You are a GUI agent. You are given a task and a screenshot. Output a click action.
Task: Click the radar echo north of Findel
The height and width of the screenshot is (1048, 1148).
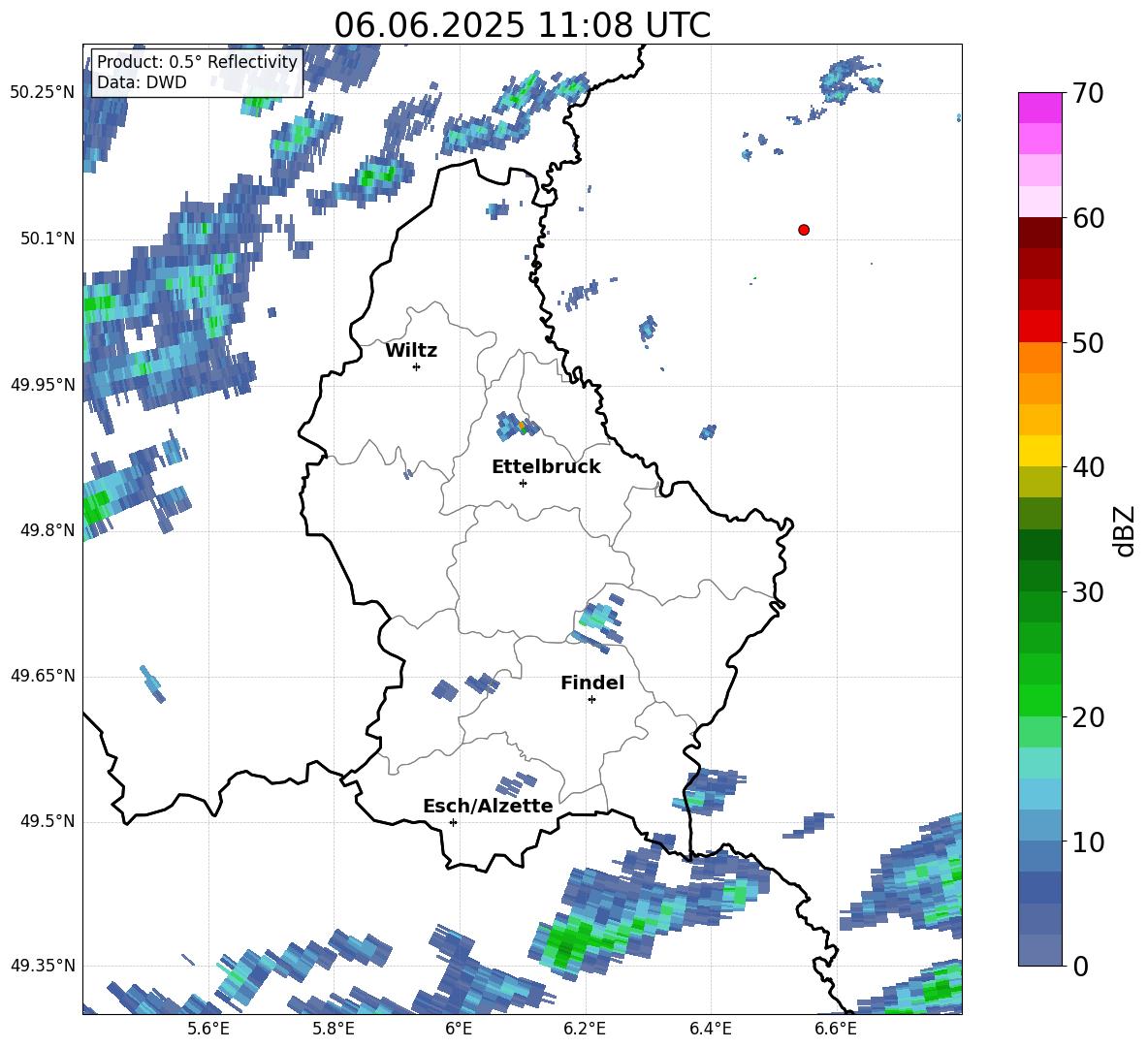click(x=599, y=622)
